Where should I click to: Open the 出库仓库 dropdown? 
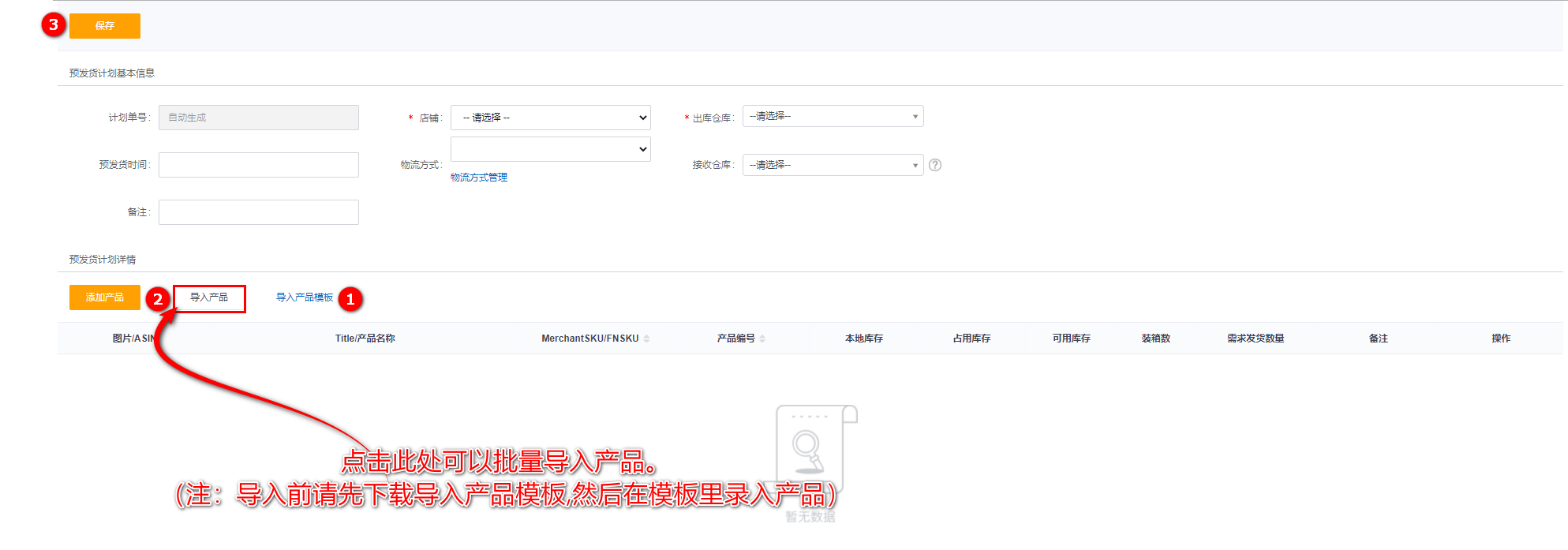pos(833,117)
